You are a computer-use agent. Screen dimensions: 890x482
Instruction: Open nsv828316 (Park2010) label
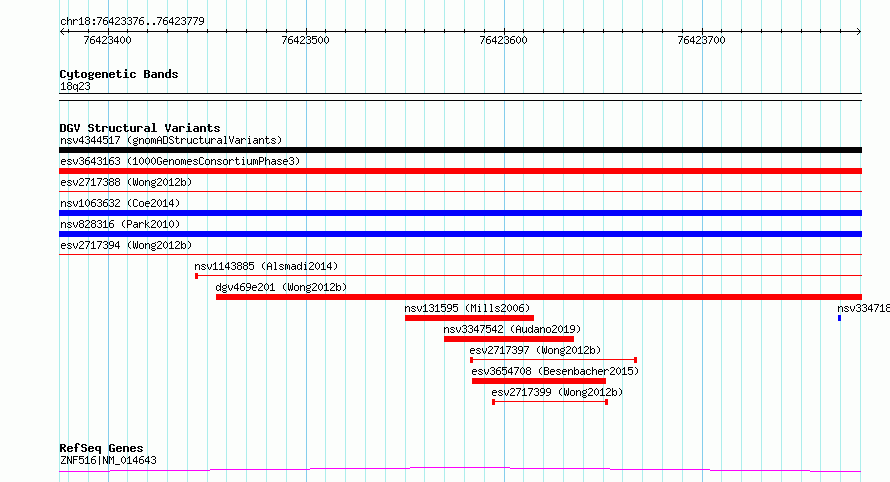[x=120, y=224]
